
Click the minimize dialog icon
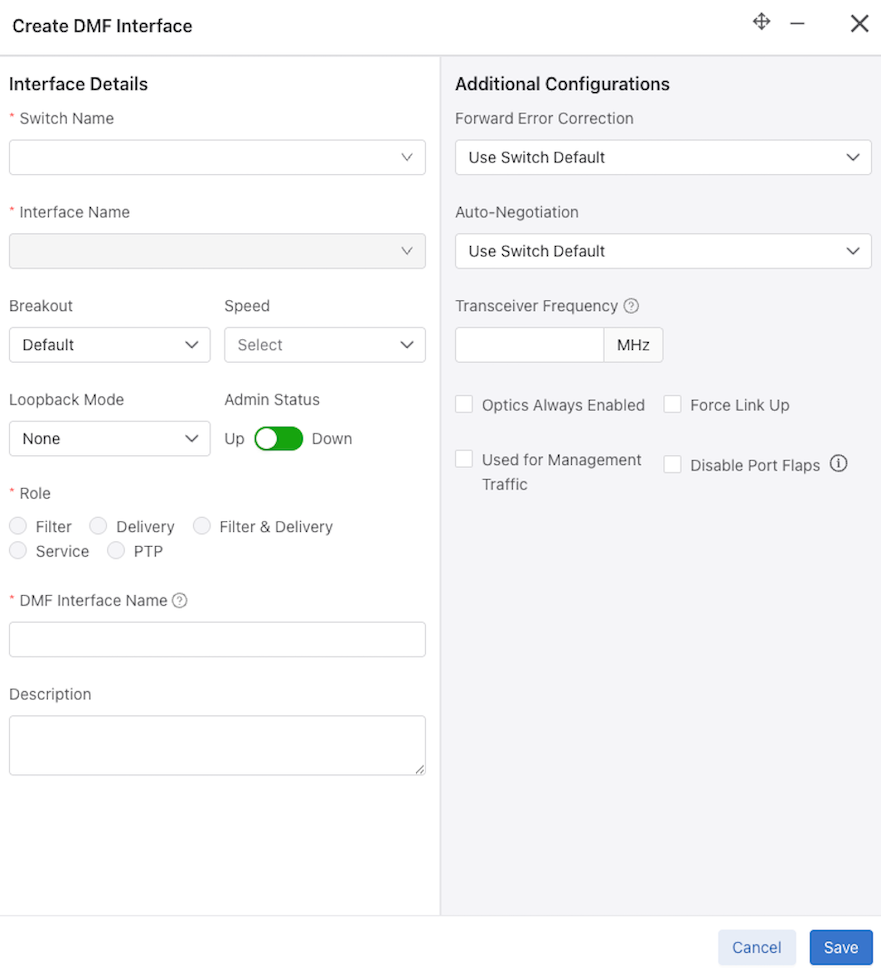(797, 23)
